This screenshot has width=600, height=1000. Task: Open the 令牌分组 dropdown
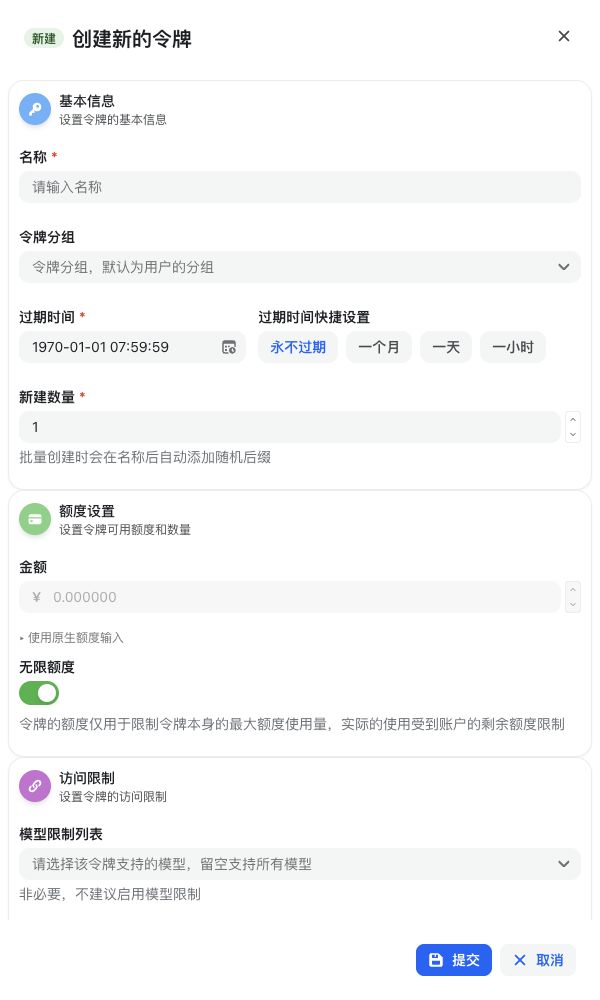(300, 267)
